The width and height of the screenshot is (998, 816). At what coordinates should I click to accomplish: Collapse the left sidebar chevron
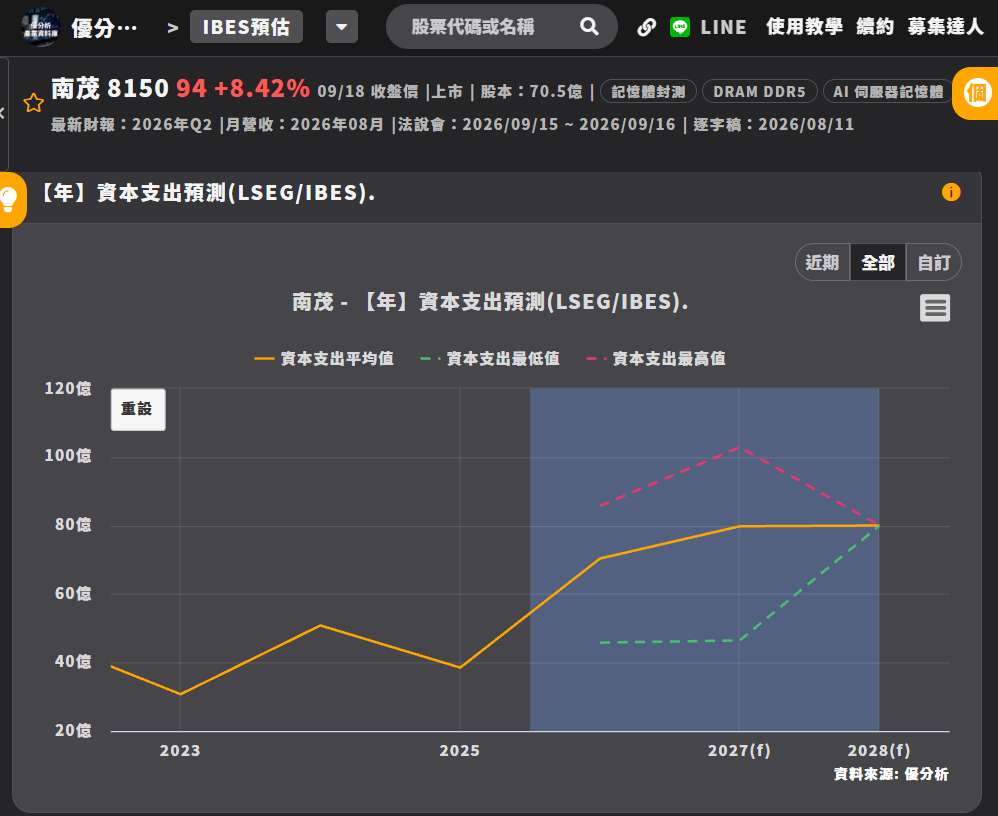tap(3, 113)
